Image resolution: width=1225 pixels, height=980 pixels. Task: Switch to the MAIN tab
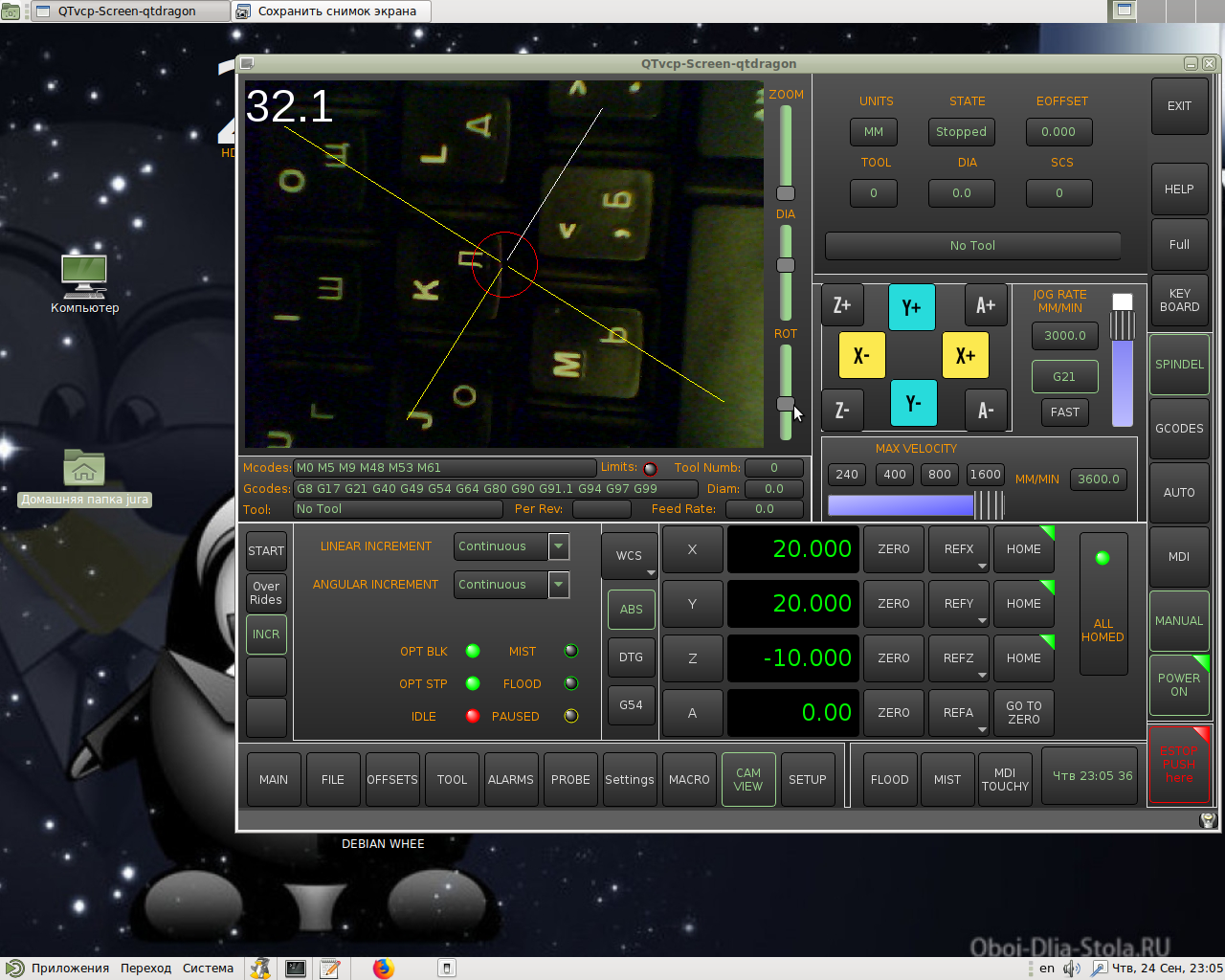tap(274, 780)
